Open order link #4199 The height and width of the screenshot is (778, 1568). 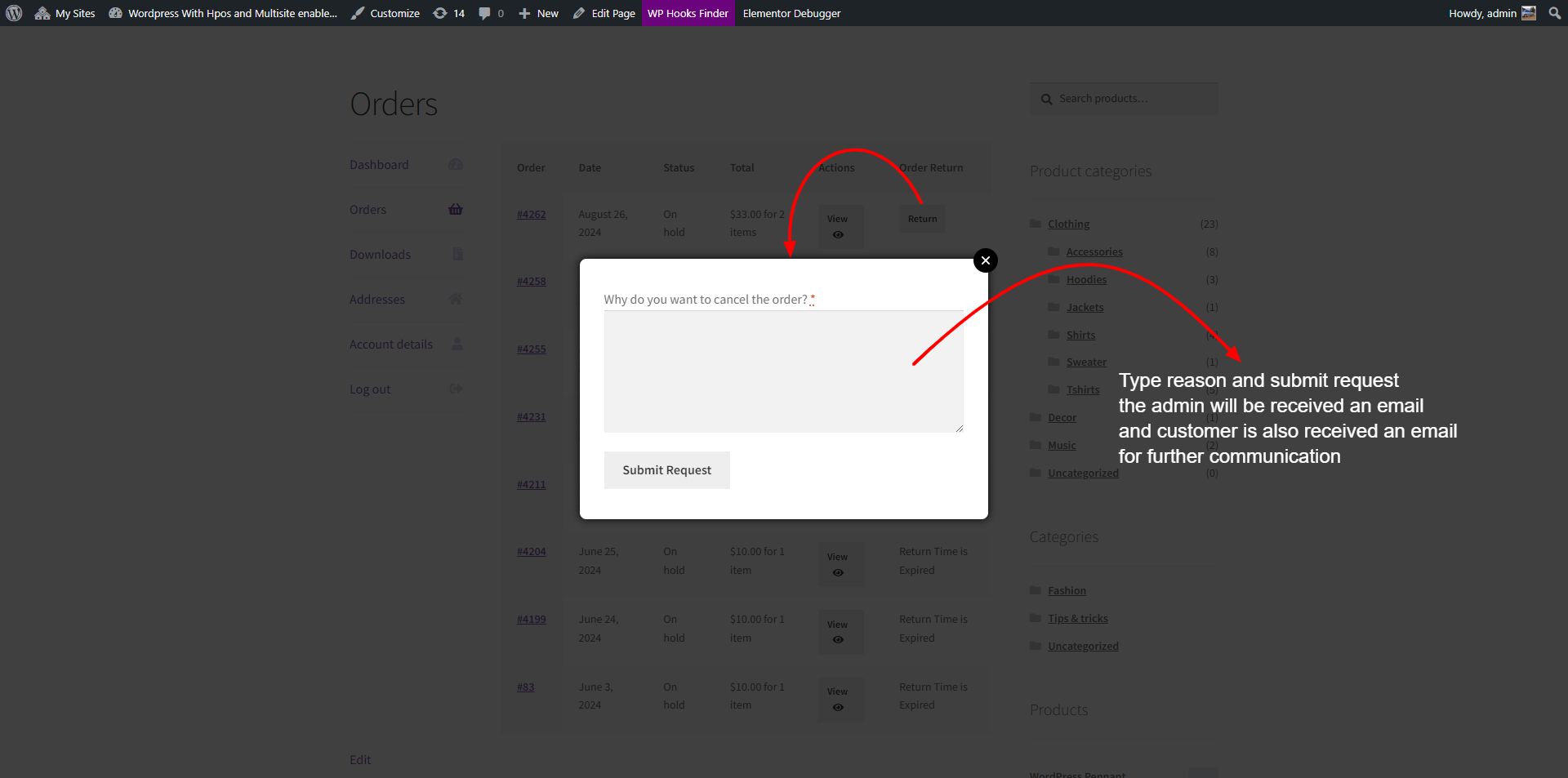531,620
